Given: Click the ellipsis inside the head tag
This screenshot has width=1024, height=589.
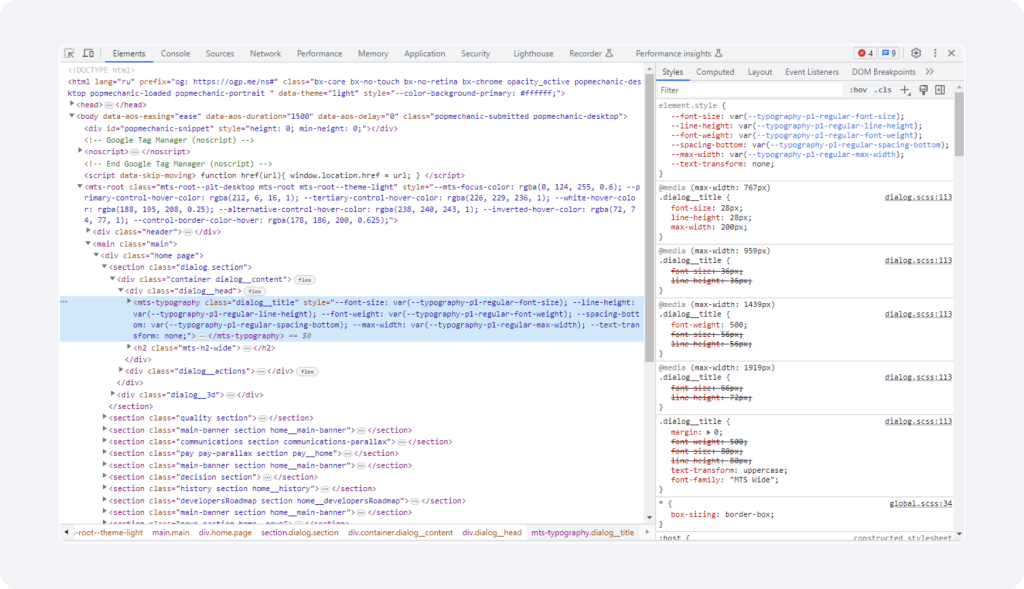Looking at the screenshot, I should click(x=109, y=105).
